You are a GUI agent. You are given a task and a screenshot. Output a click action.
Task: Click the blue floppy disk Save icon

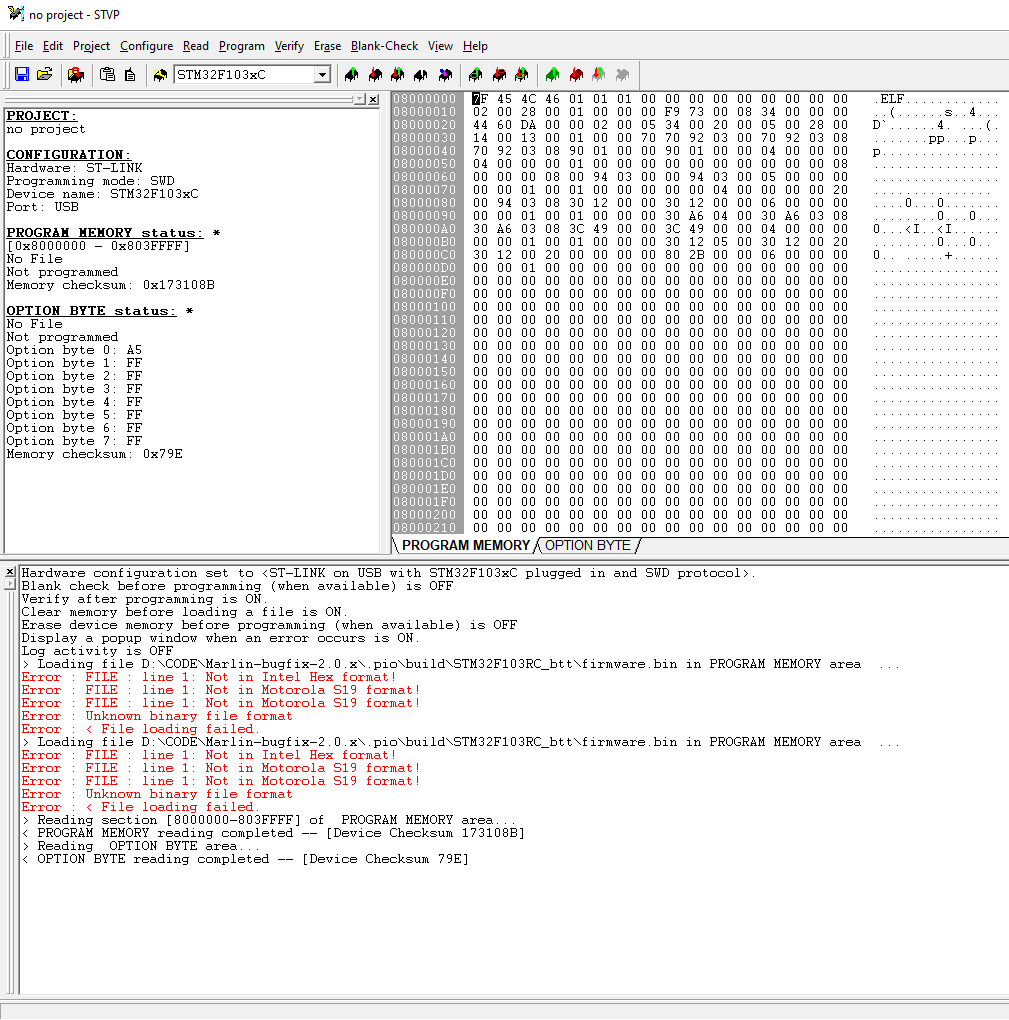[x=22, y=74]
